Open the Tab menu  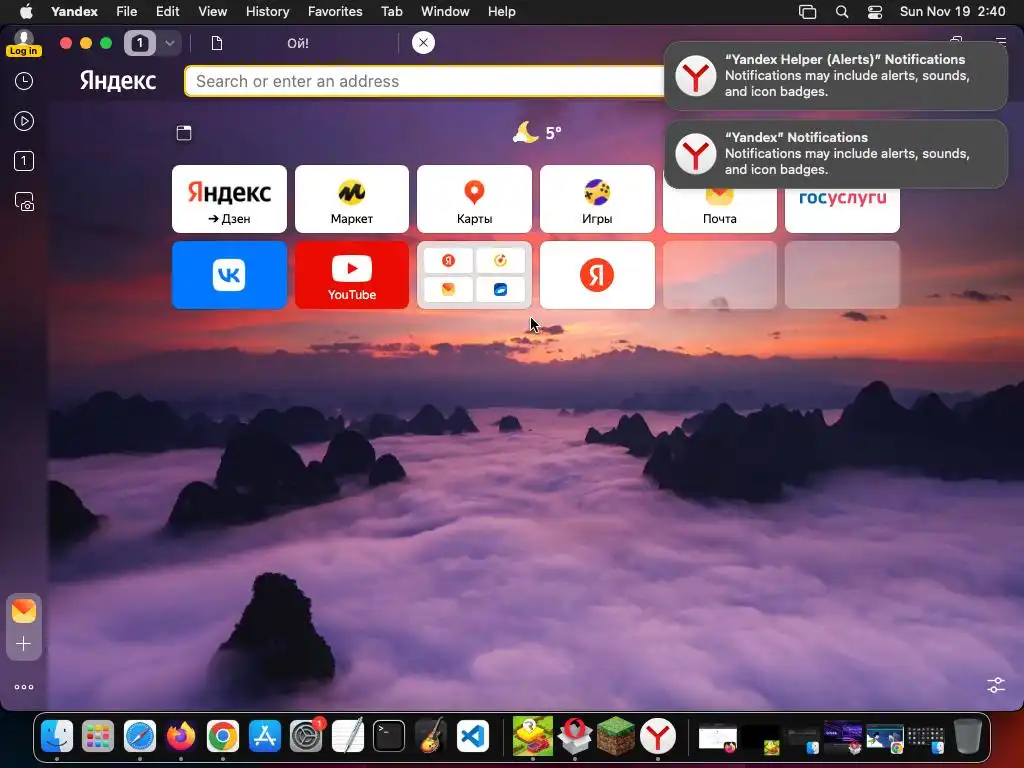click(392, 12)
